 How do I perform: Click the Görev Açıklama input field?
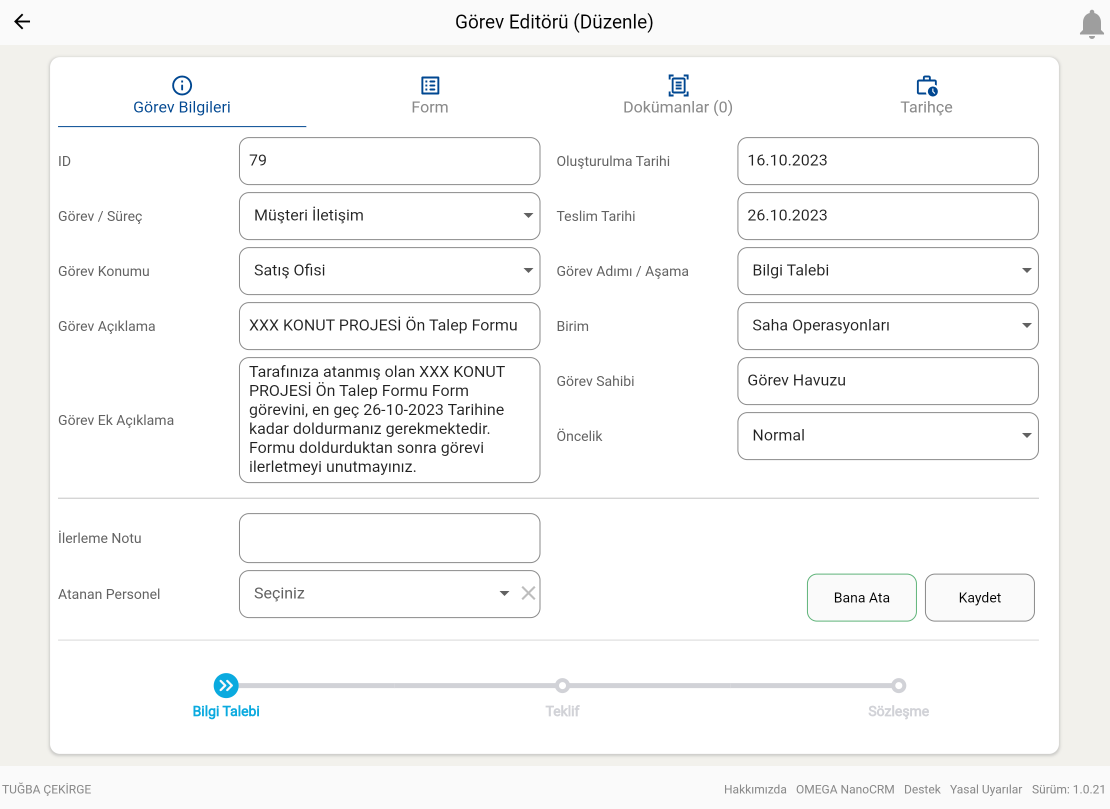coord(389,326)
